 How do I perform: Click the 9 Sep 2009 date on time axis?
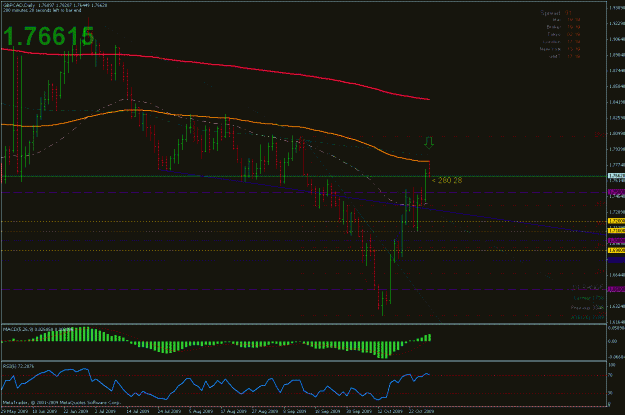pos(295,411)
